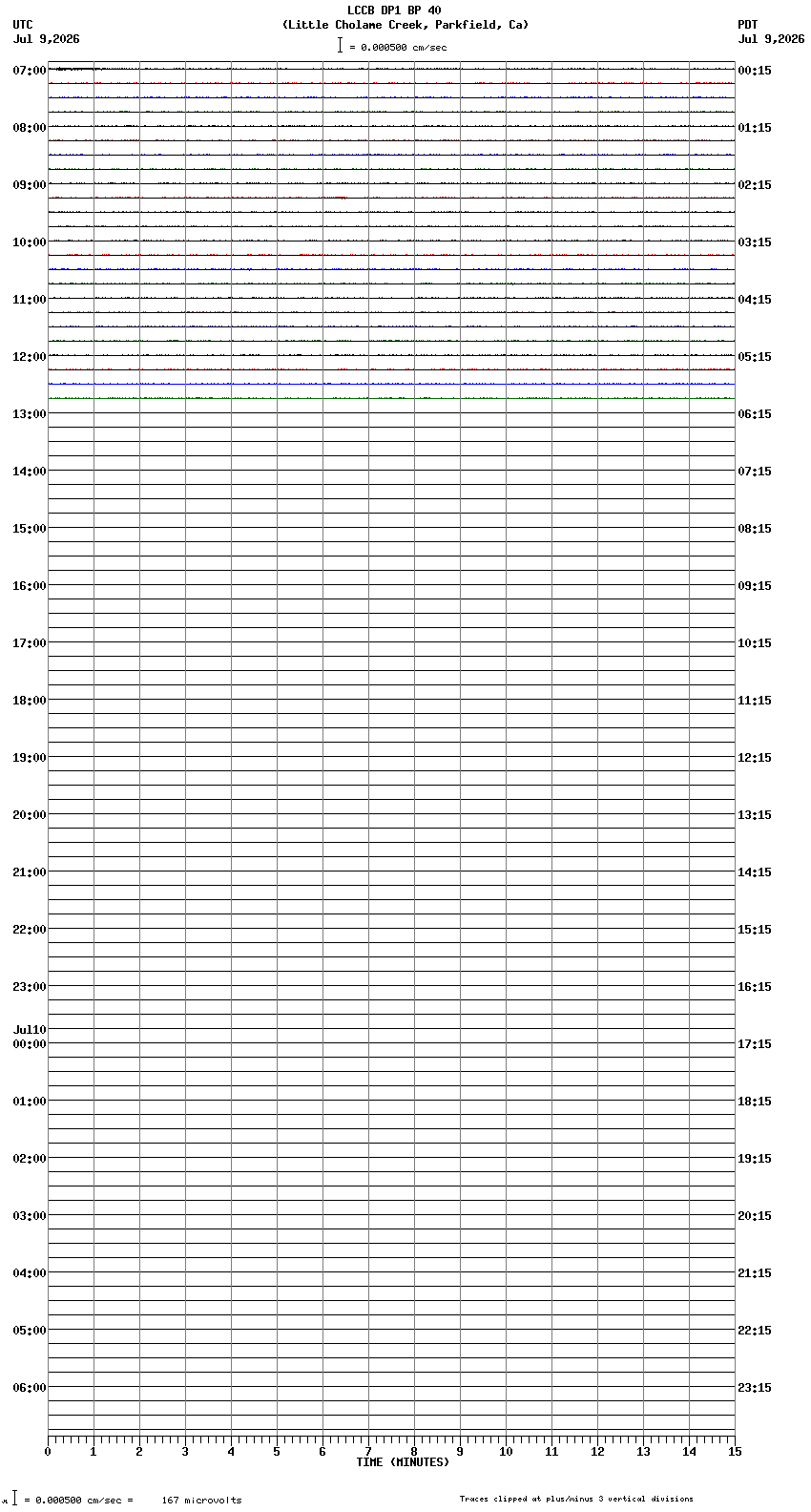This screenshot has width=811, height=1512.
Task: Select the '06:15' PDT row label
Action: pos(755,414)
